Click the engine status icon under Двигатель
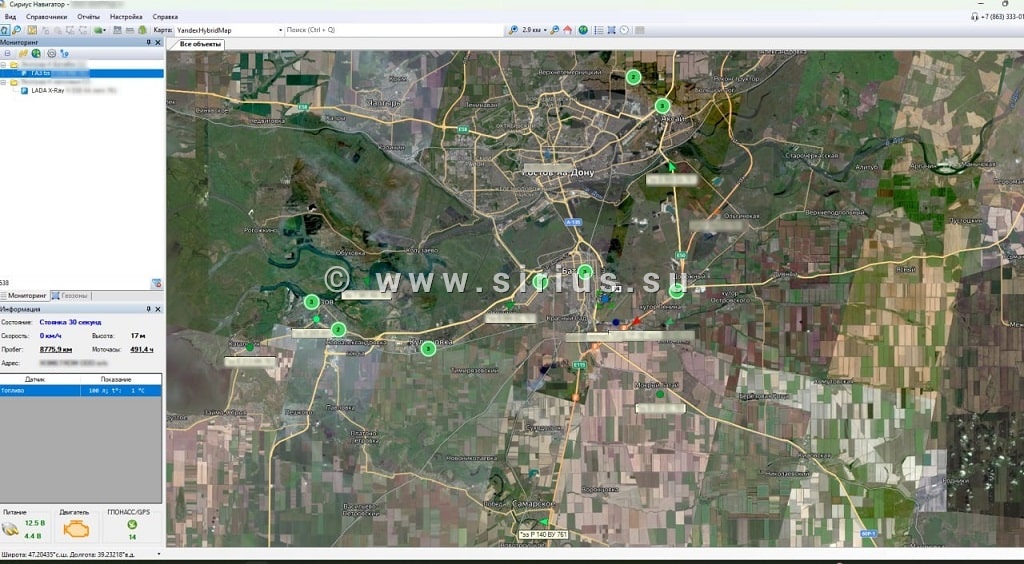 point(75,527)
